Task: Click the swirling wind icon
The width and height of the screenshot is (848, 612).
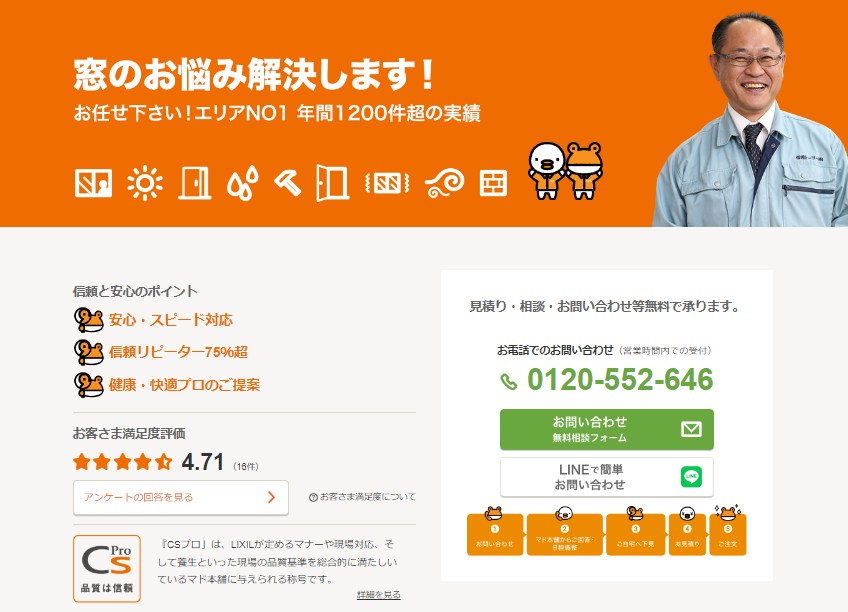Action: (444, 183)
